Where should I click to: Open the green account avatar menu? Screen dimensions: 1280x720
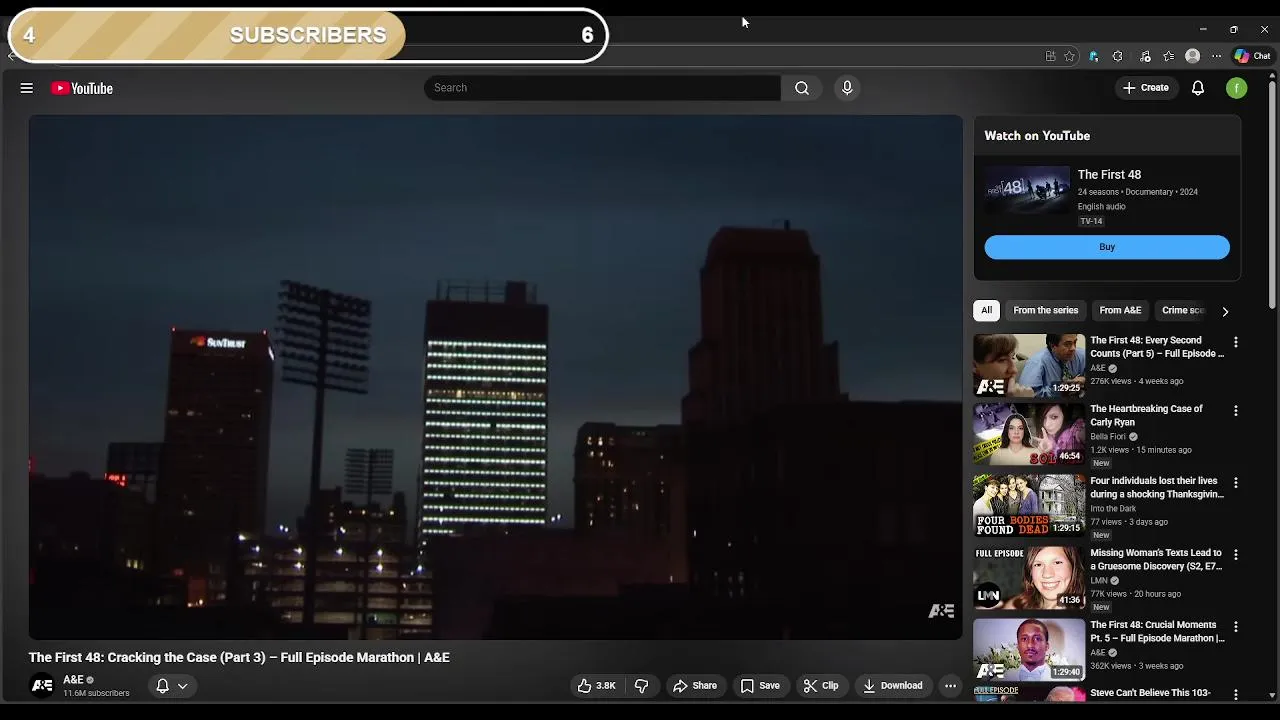(x=1237, y=88)
